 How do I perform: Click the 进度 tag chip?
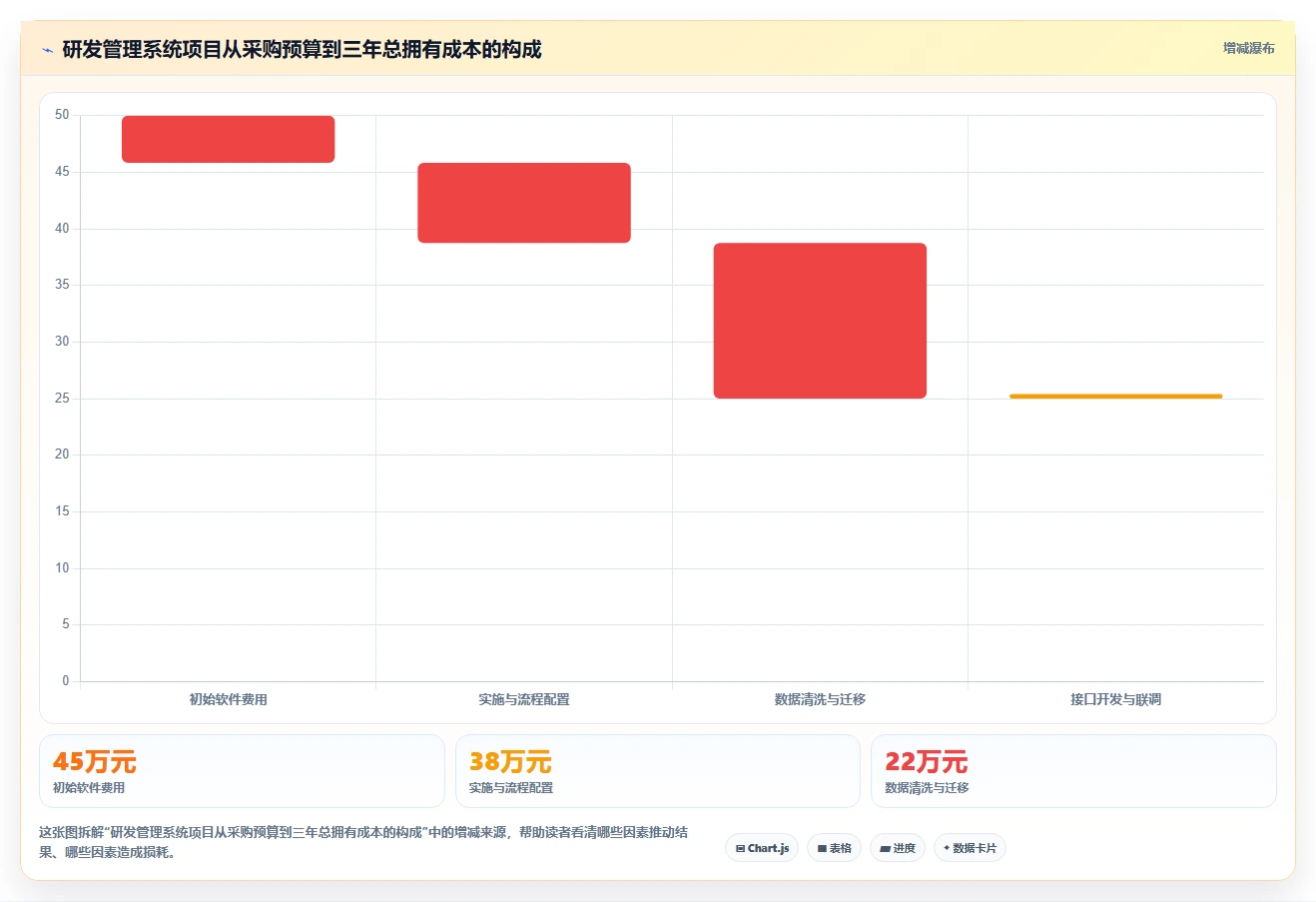point(898,848)
